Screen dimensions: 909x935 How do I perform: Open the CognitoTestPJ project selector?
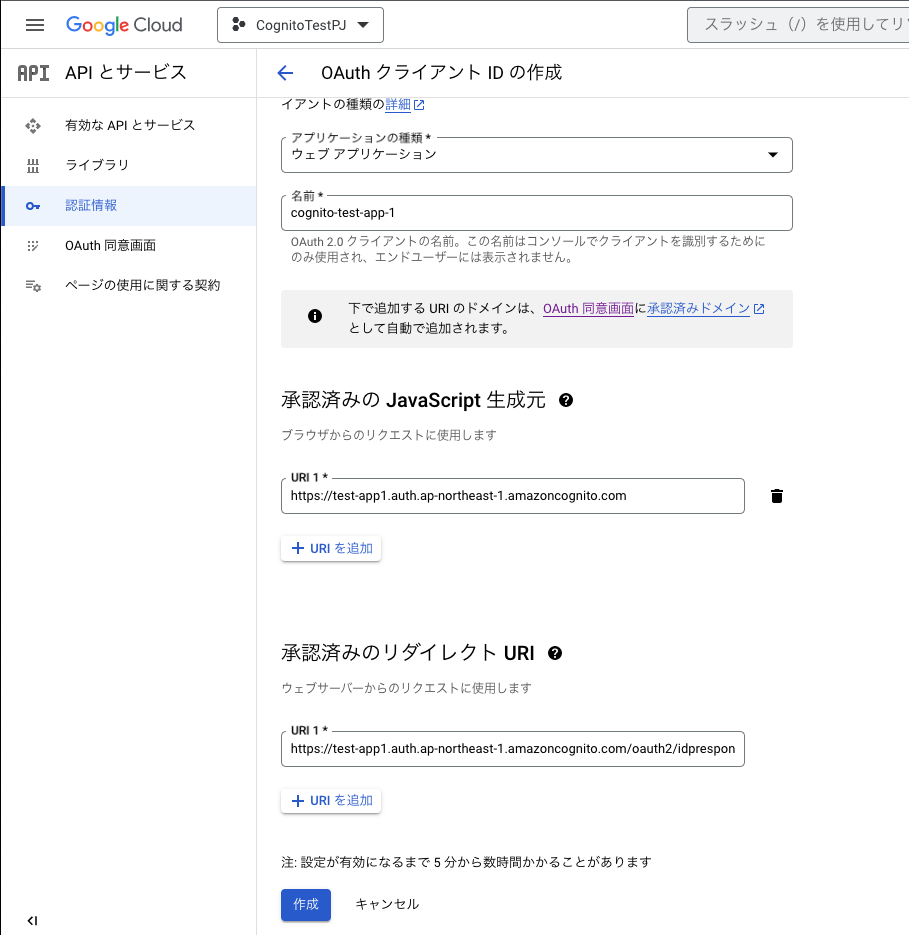300,25
